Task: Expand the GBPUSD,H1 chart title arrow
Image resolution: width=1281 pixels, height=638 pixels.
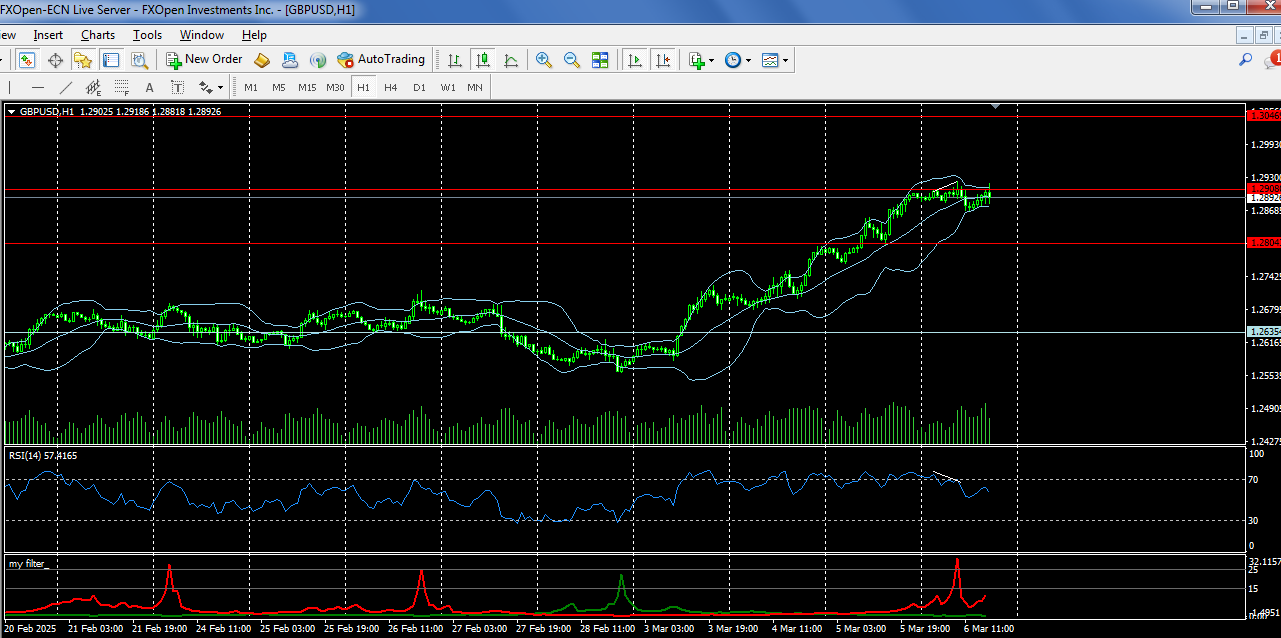Action: coord(11,111)
